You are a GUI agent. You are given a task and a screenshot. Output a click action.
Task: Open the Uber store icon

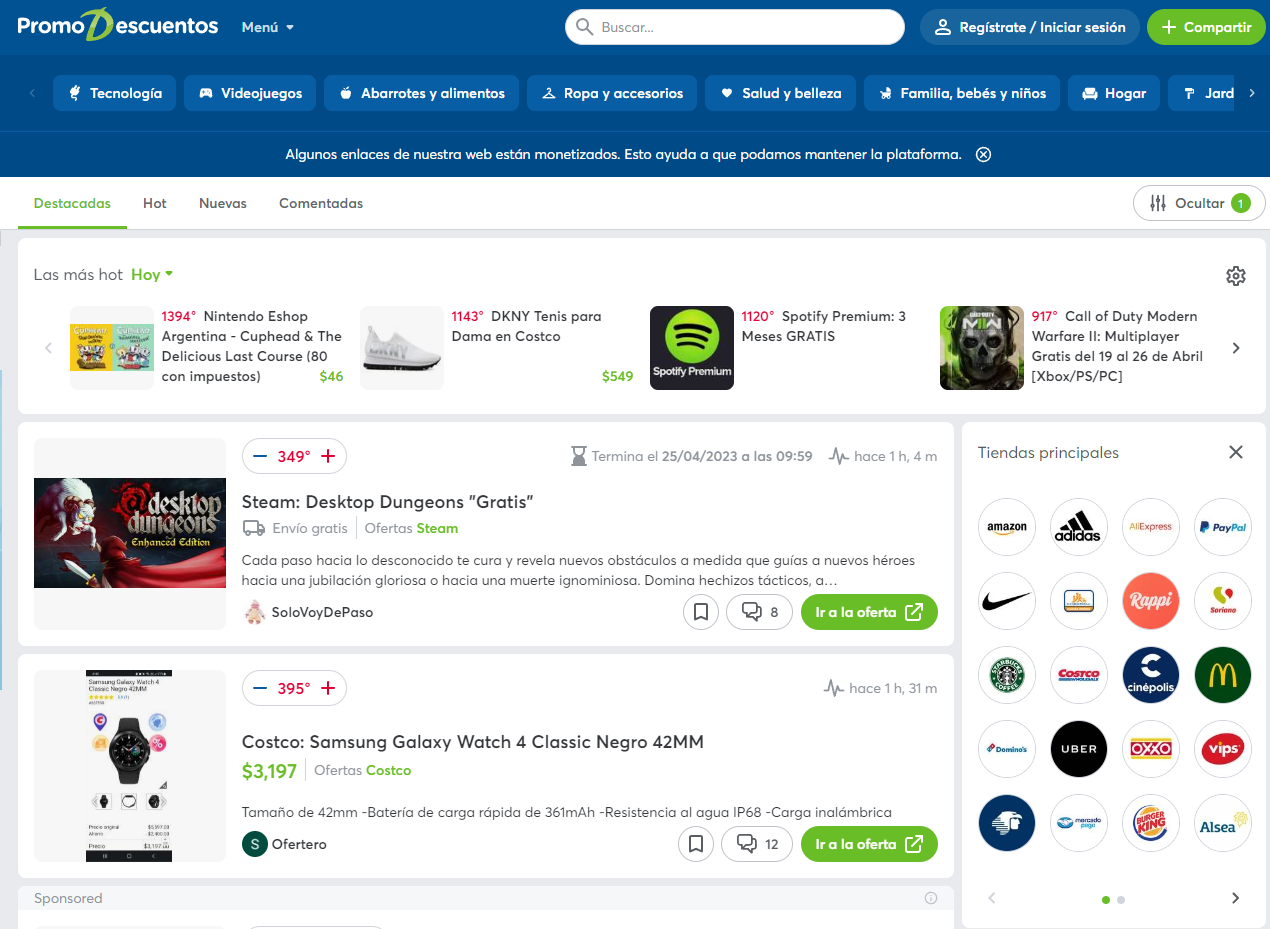tap(1078, 749)
